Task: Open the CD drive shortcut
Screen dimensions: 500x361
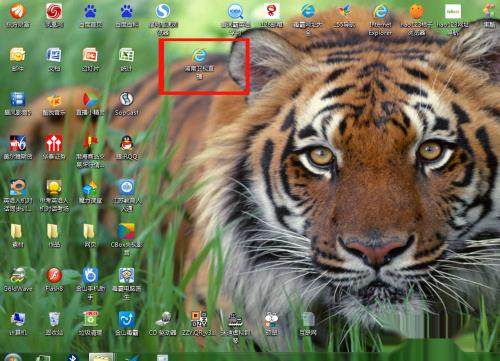Action: tap(163, 319)
